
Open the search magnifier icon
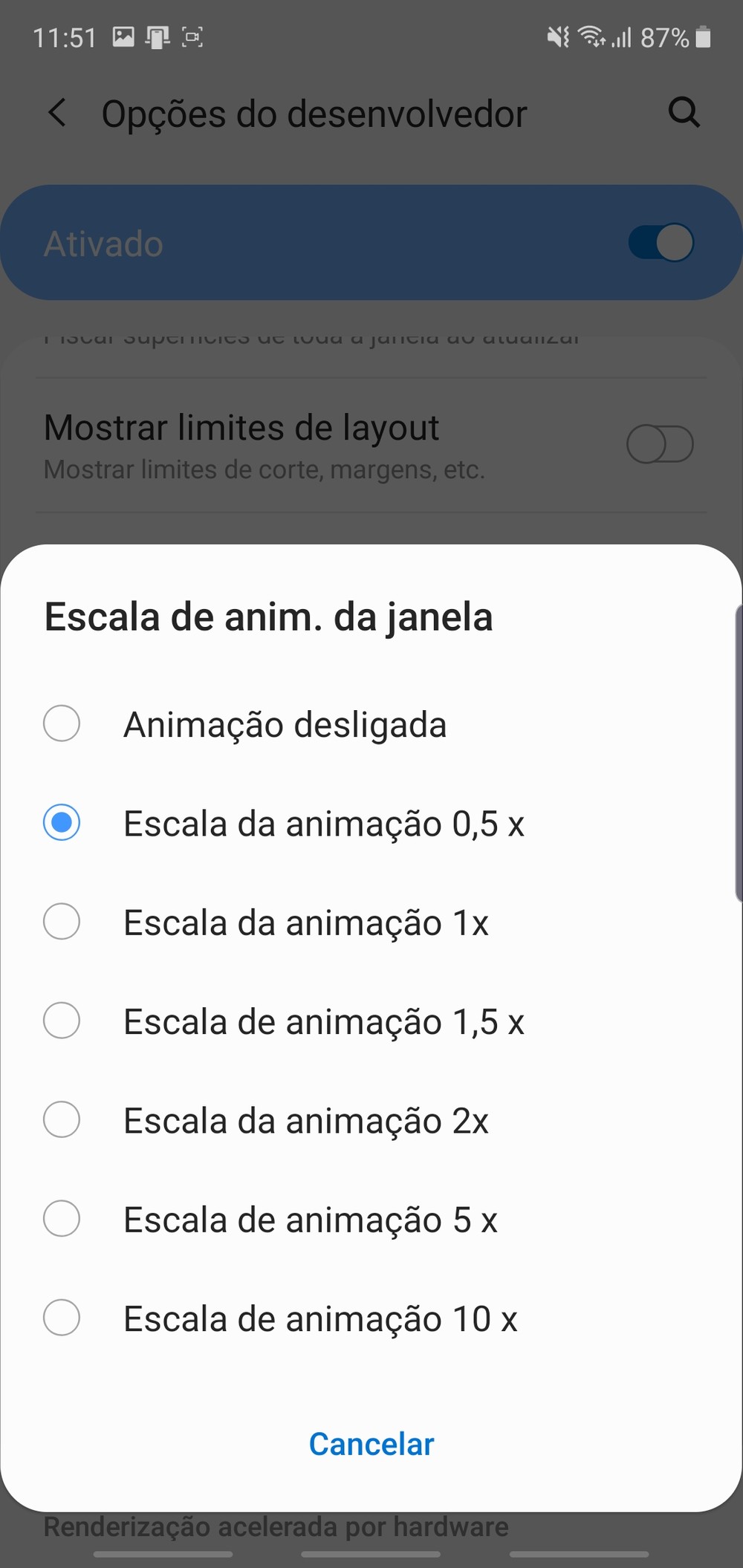(x=684, y=113)
